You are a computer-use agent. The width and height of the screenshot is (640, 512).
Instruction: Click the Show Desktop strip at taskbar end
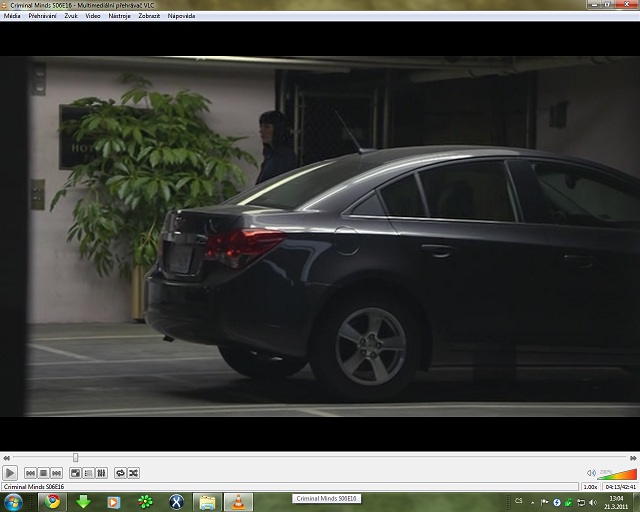(x=637, y=502)
